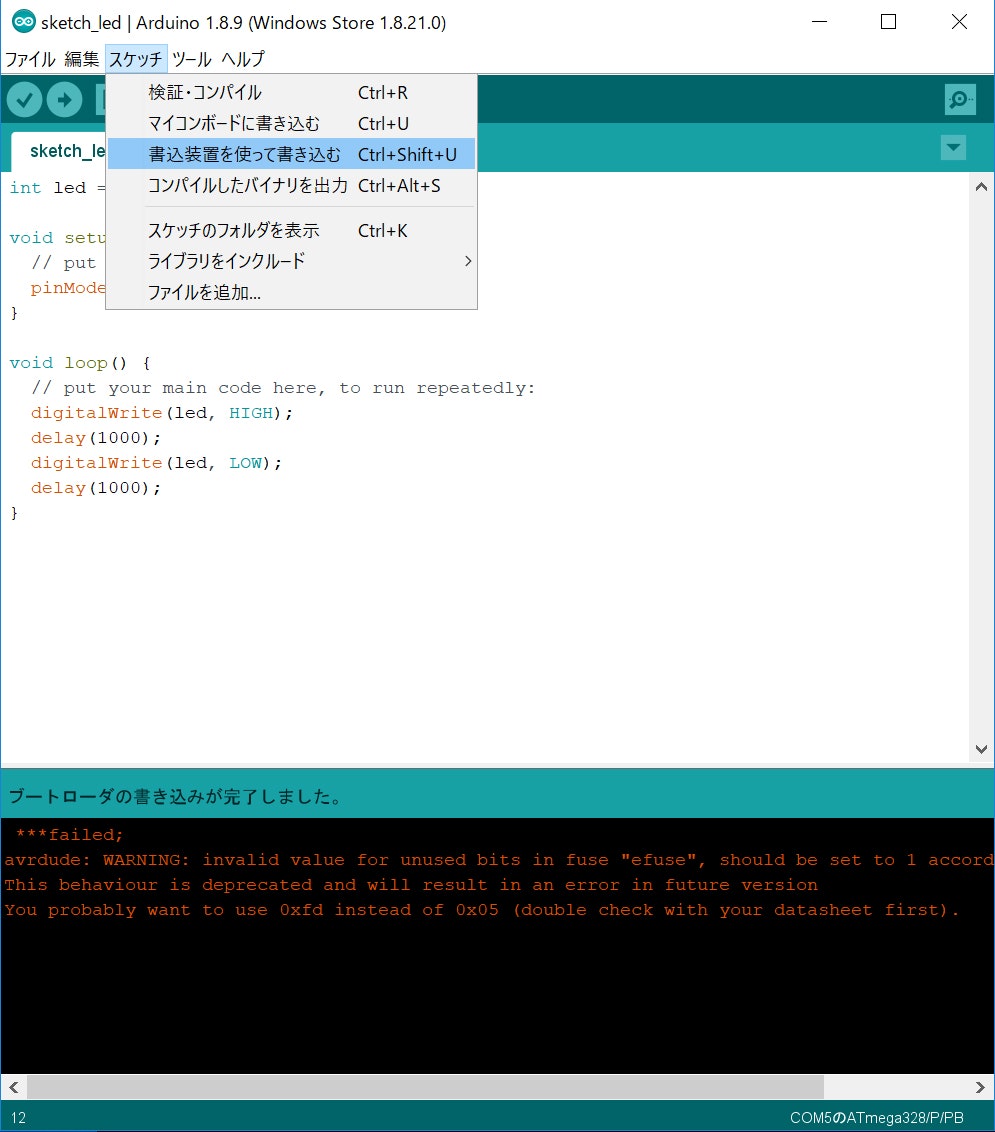Click 'digitalWrite(led, LOW);' code line
The width and height of the screenshot is (995, 1132).
[x=156, y=463]
